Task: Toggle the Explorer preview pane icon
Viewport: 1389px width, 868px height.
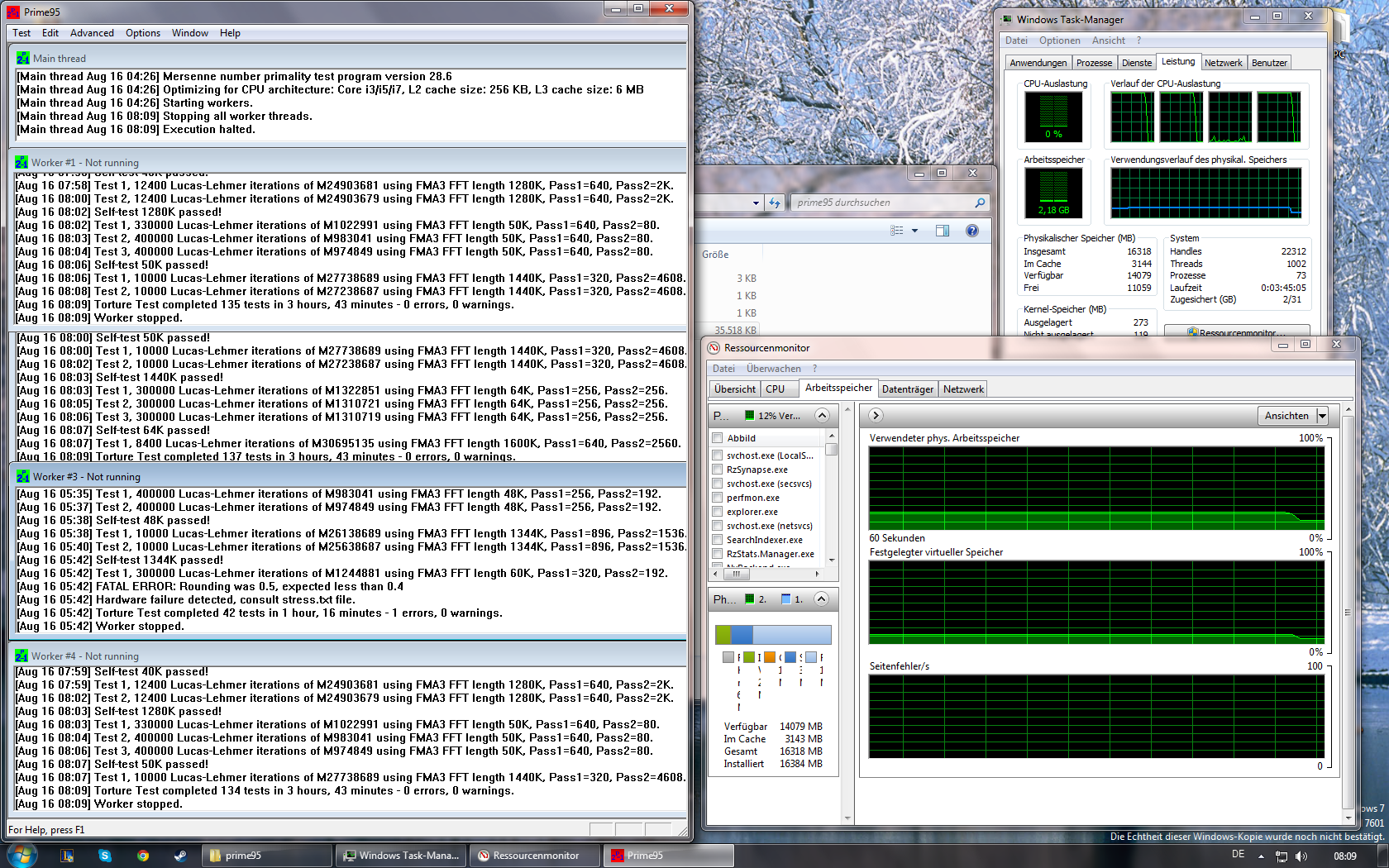Action: (943, 231)
